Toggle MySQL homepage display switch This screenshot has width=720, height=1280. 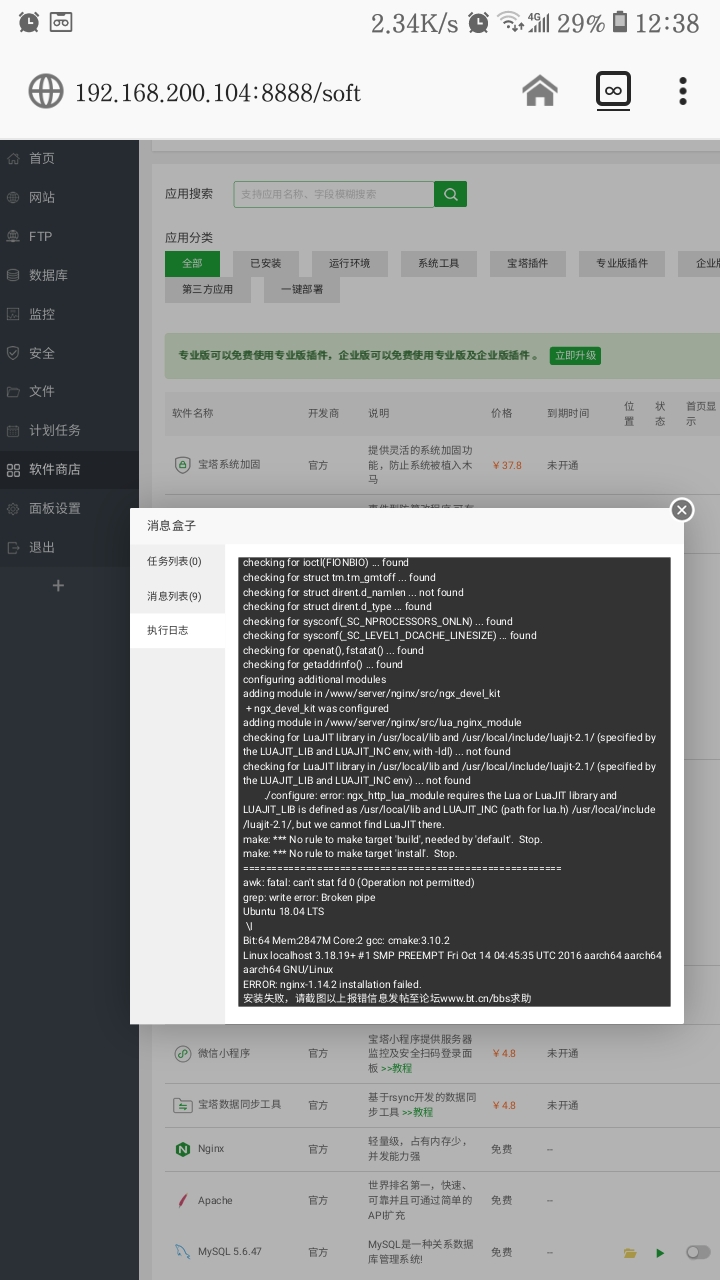tap(698, 1252)
